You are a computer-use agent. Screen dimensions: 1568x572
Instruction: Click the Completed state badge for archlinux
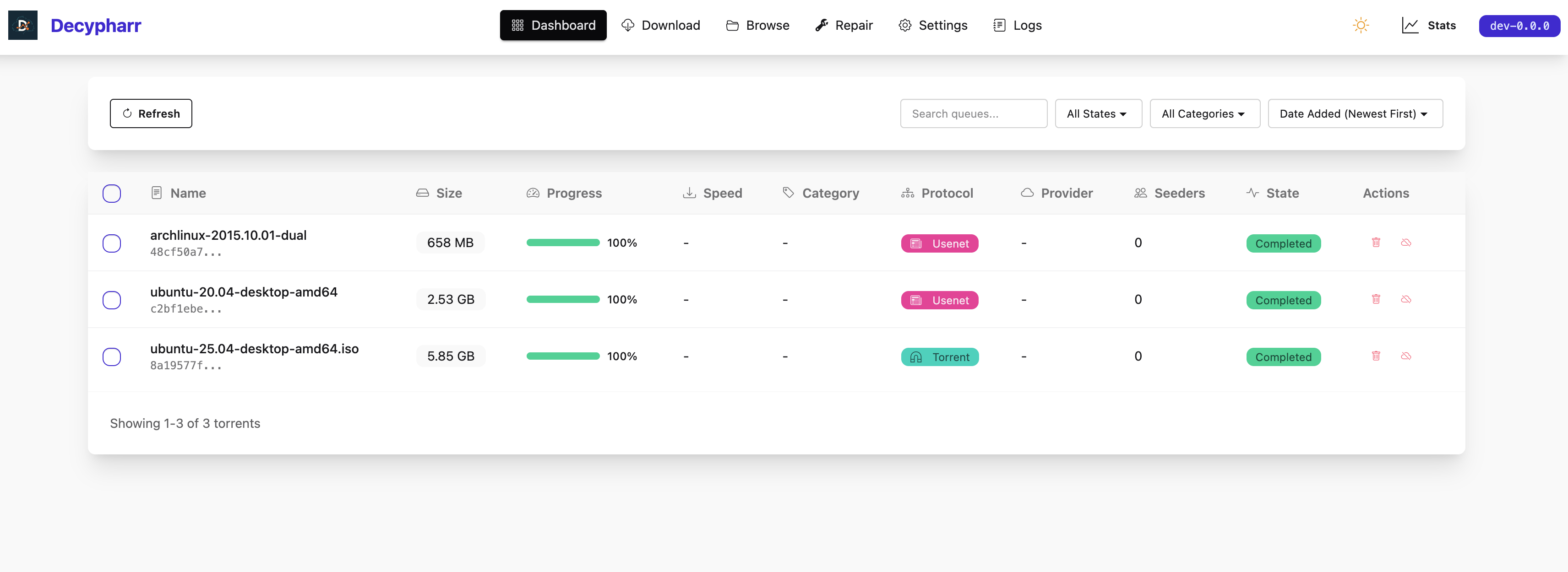(x=1283, y=243)
